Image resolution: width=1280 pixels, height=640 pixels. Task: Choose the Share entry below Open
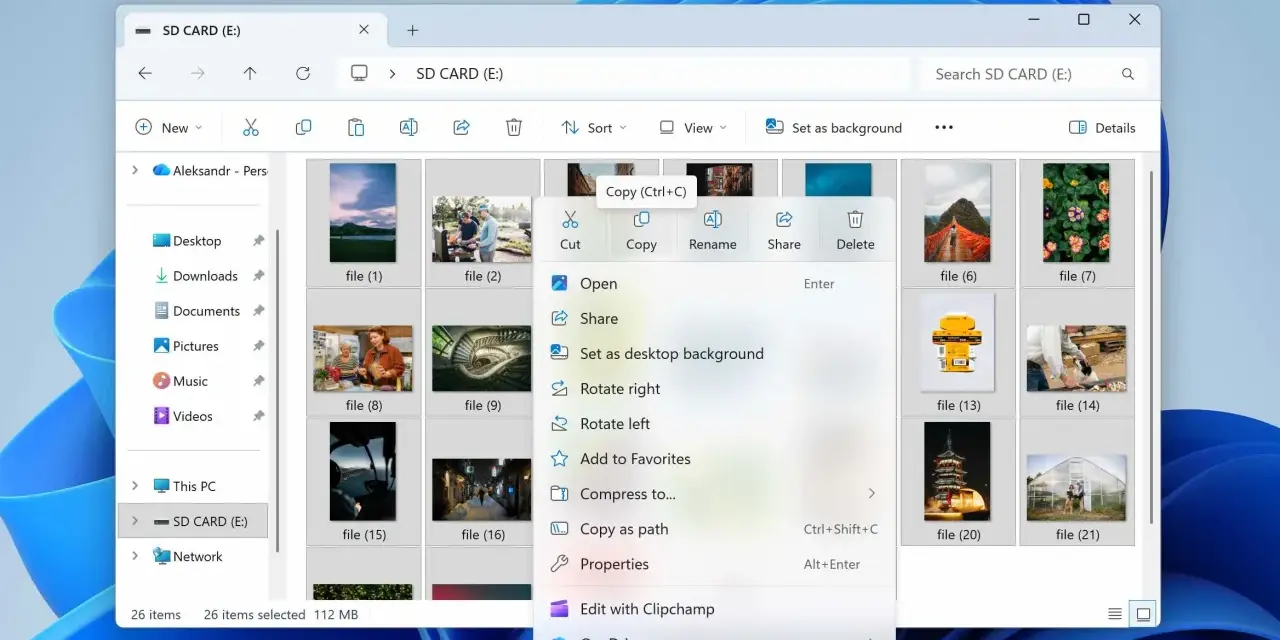715,319
